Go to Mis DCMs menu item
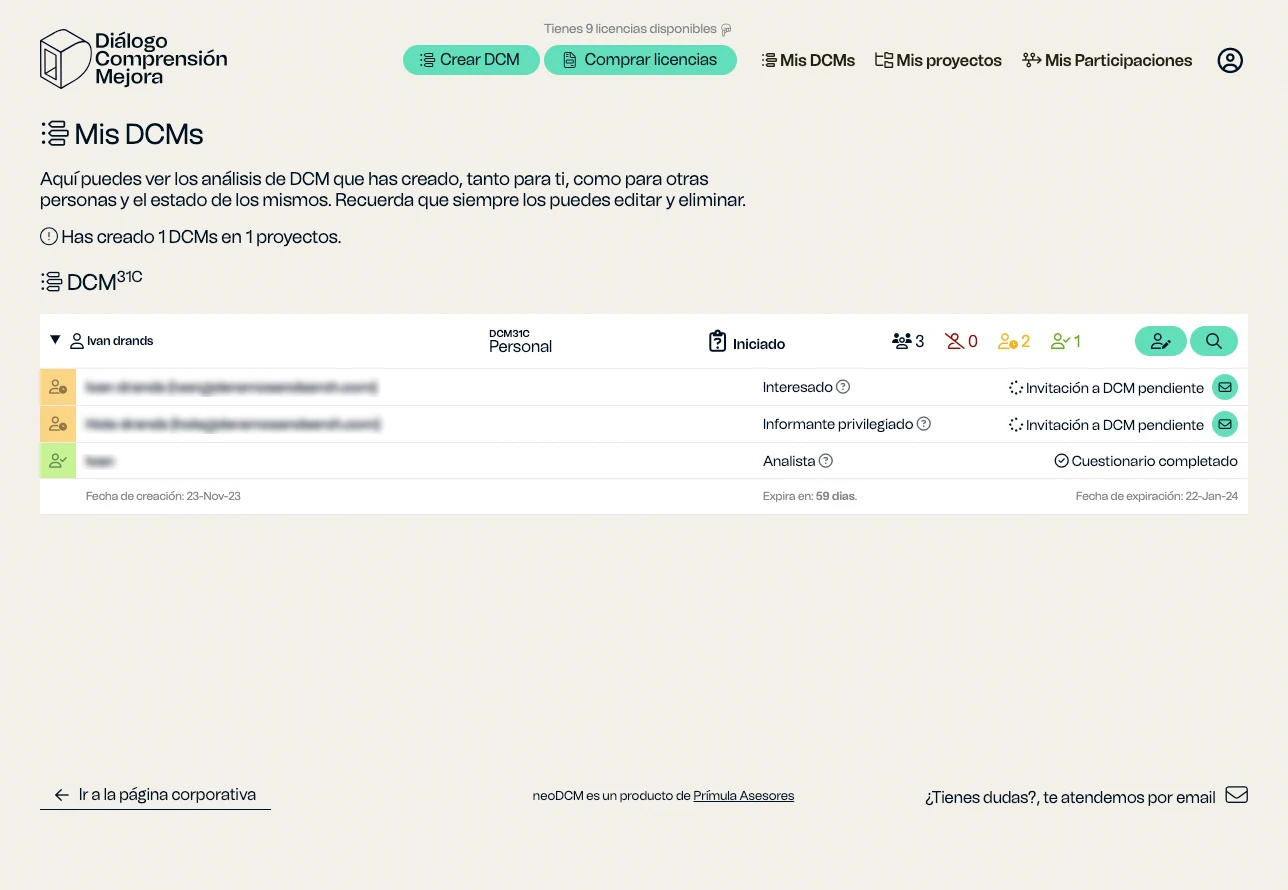 [x=808, y=60]
